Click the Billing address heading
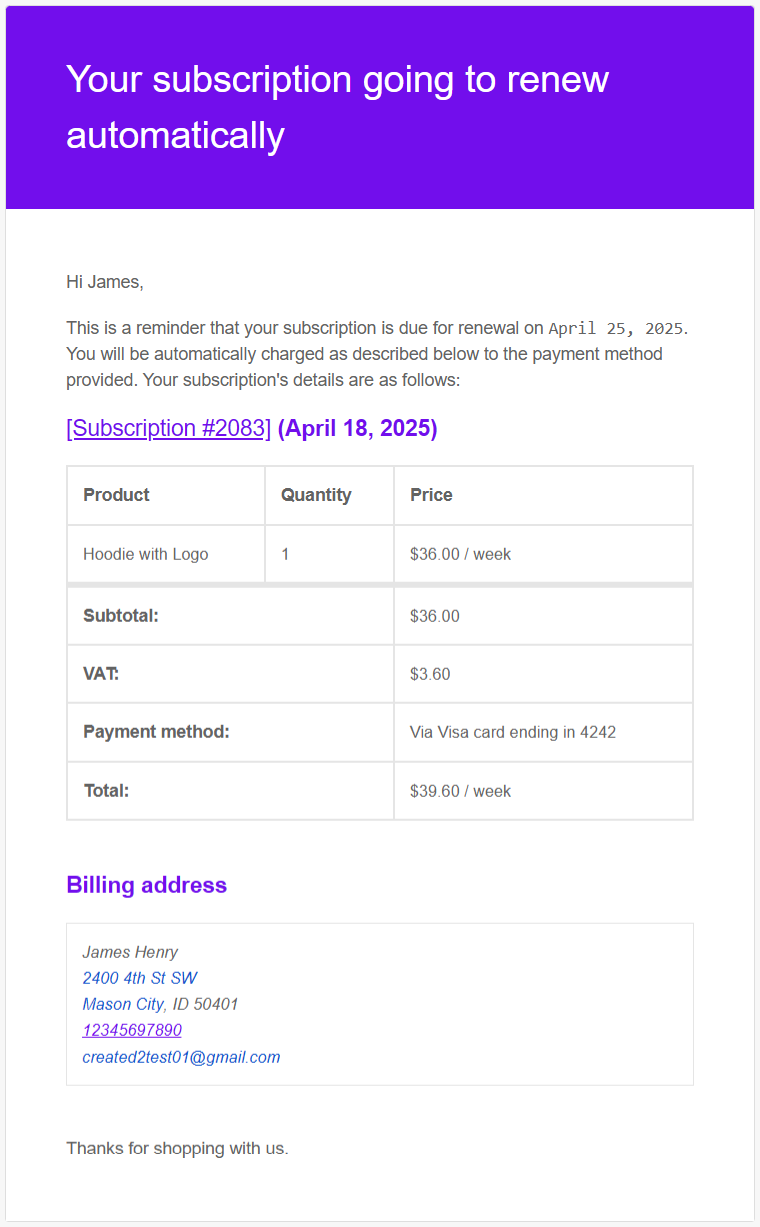Viewport: 760px width, 1227px height. 146,885
